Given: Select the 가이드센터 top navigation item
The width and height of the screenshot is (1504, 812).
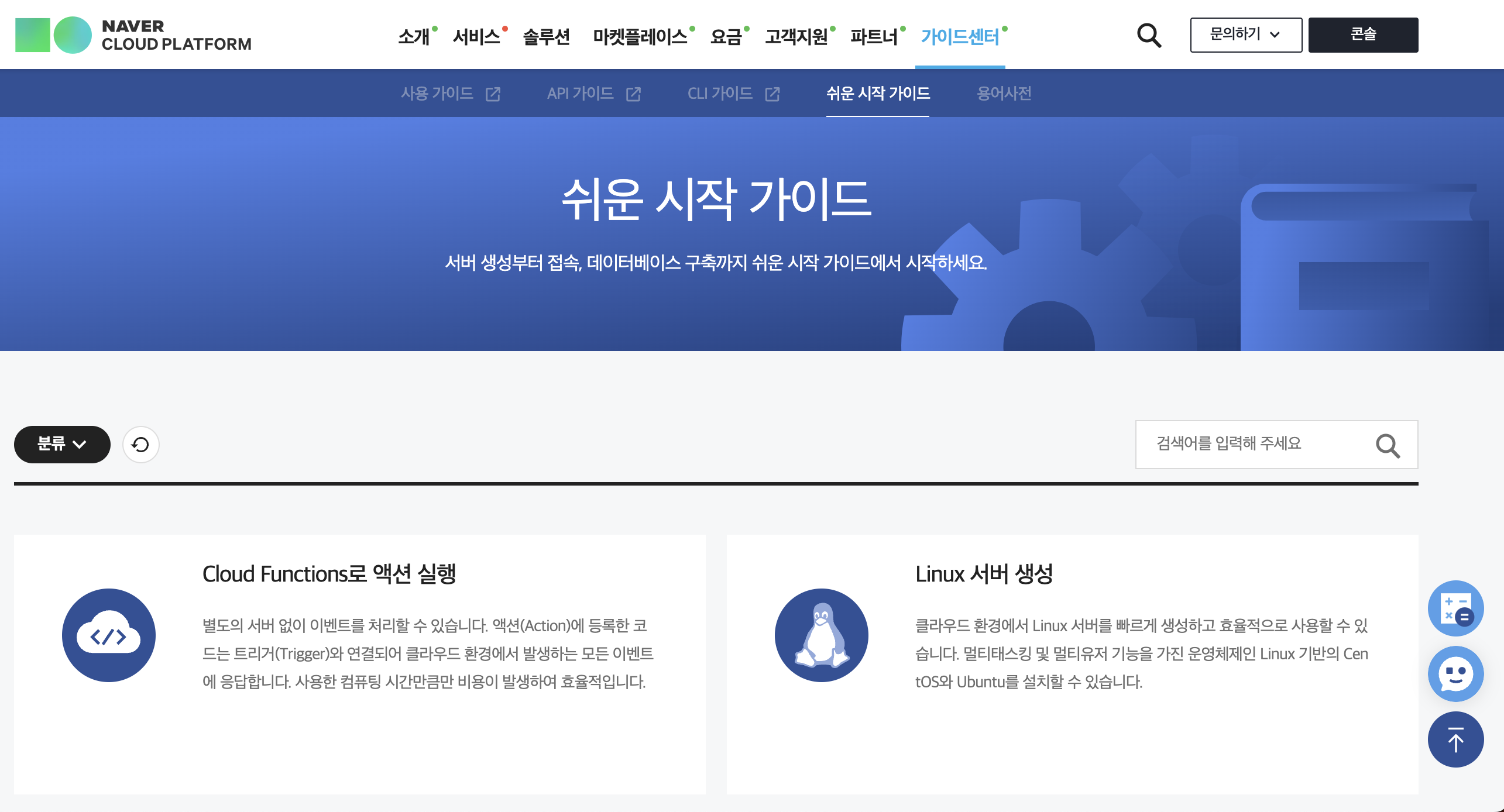Looking at the screenshot, I should pyautogui.click(x=960, y=37).
